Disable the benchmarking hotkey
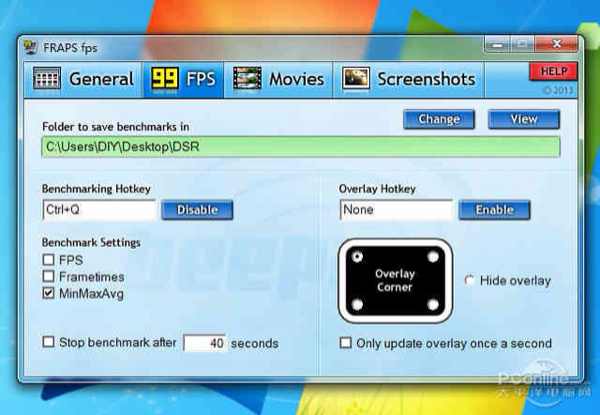This screenshot has width=600, height=415. coord(197,210)
